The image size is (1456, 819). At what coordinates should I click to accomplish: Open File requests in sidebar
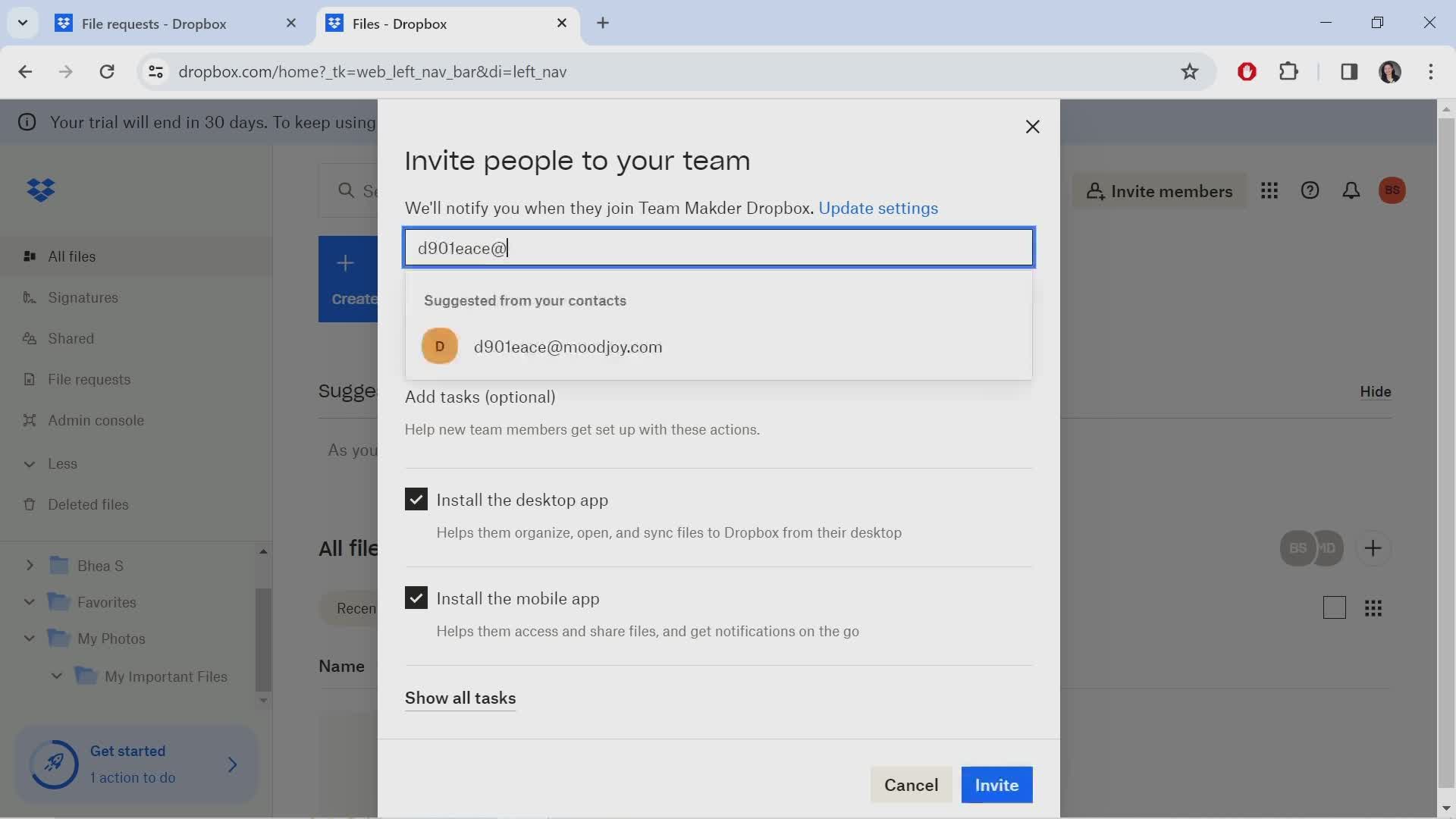(89, 378)
